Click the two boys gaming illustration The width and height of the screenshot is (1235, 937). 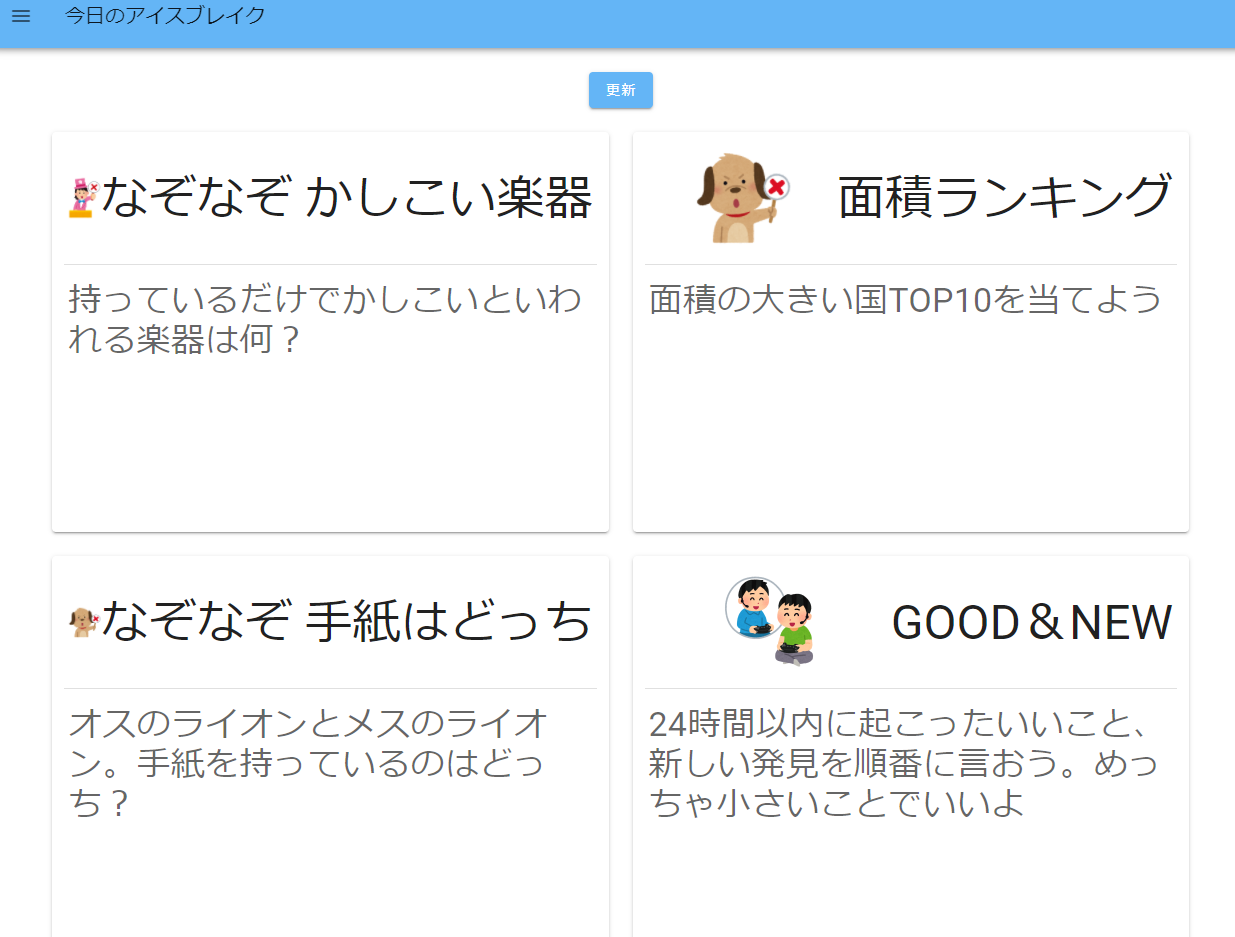[x=768, y=621]
